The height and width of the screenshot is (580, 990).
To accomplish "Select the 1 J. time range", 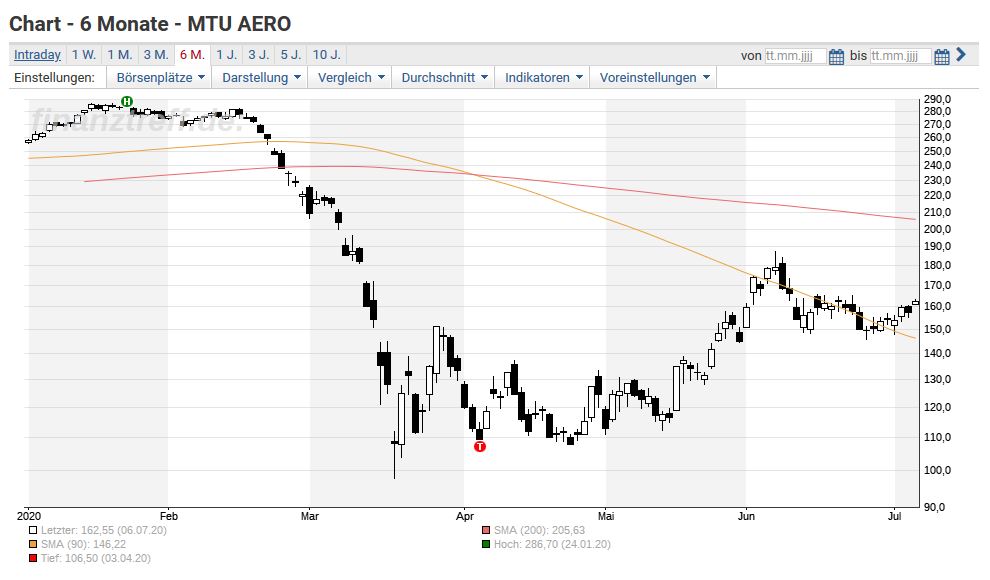I will [227, 55].
